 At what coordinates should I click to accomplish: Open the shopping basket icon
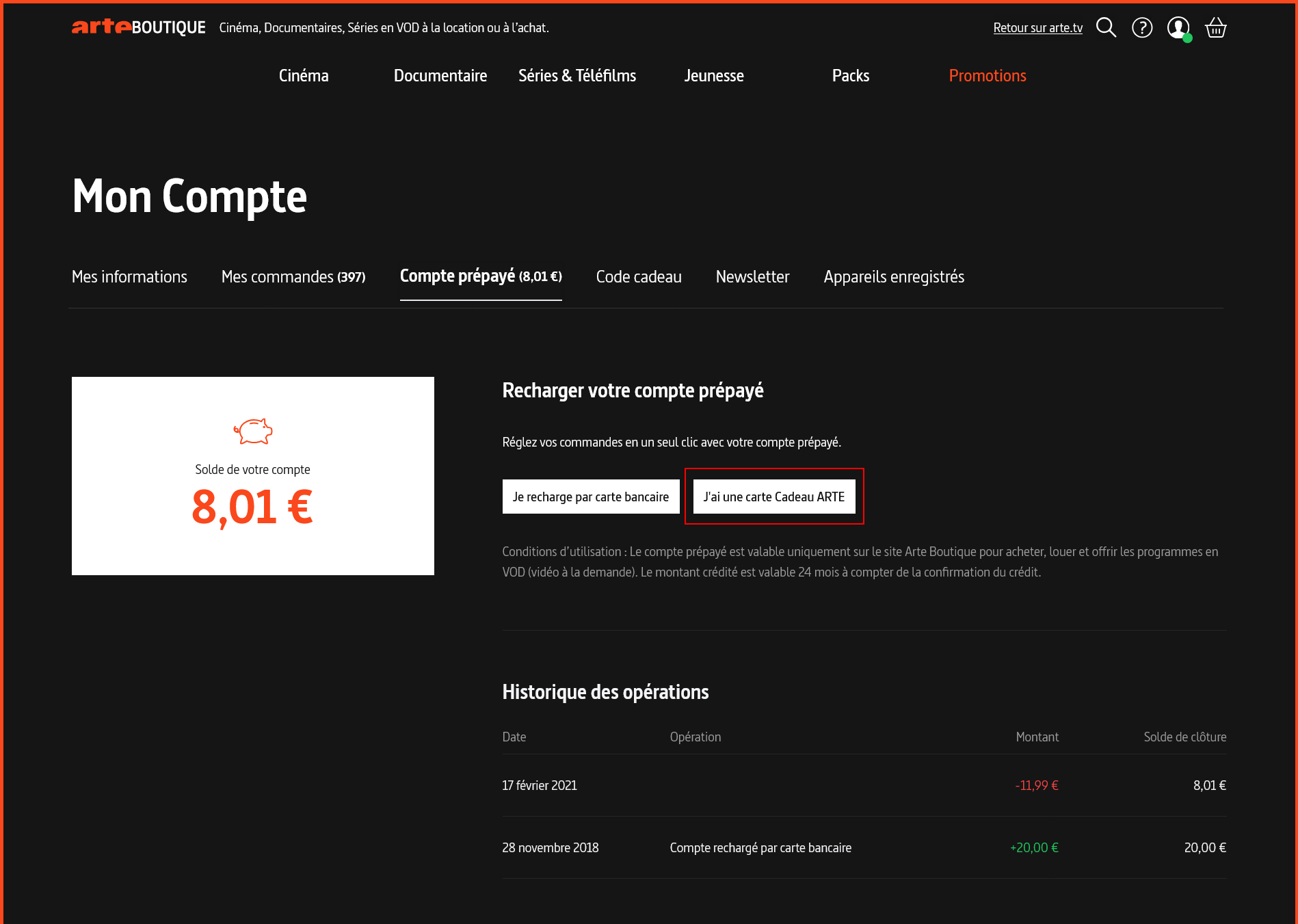coord(1216,27)
